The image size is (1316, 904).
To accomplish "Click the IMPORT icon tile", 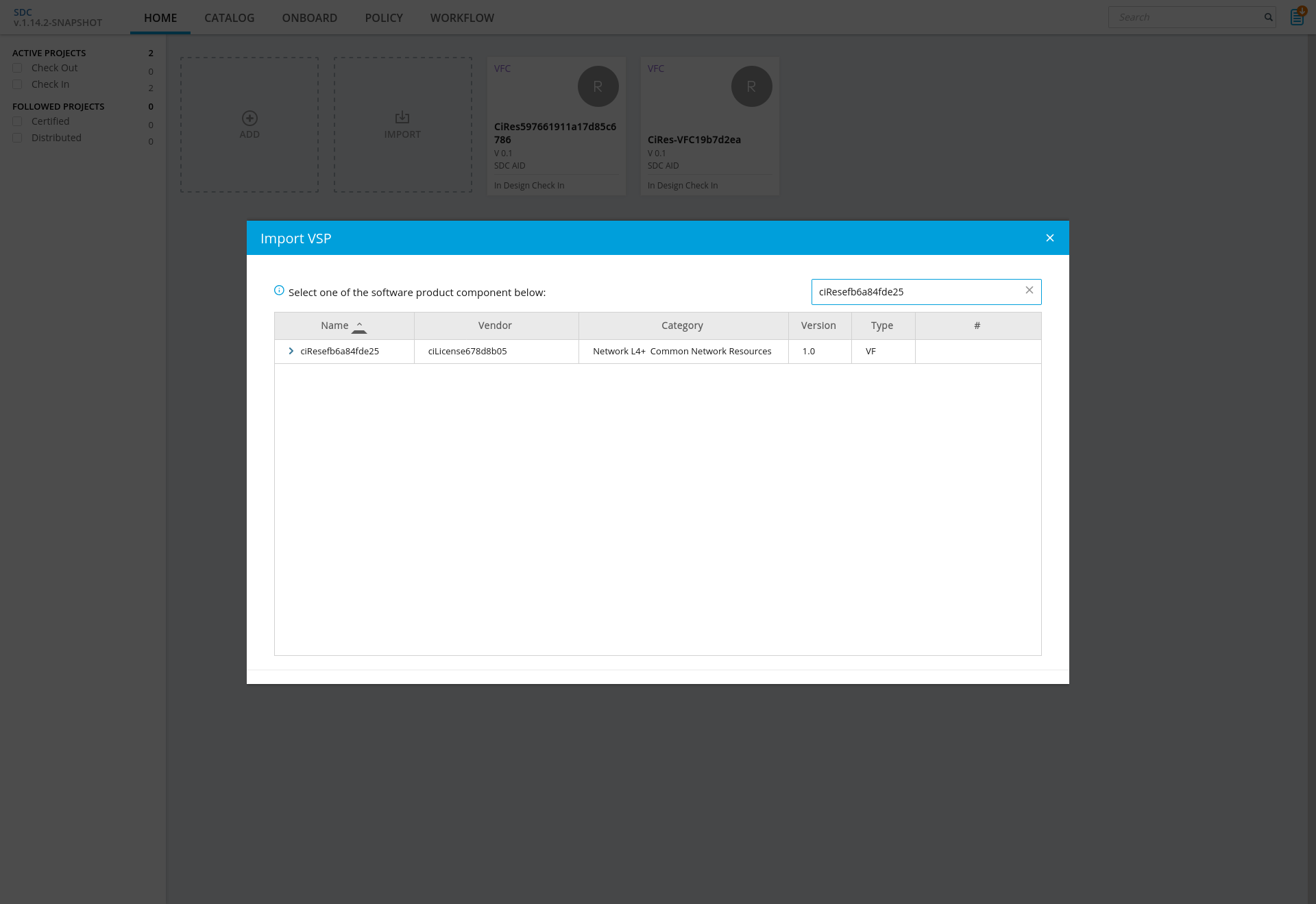I will click(x=402, y=119).
